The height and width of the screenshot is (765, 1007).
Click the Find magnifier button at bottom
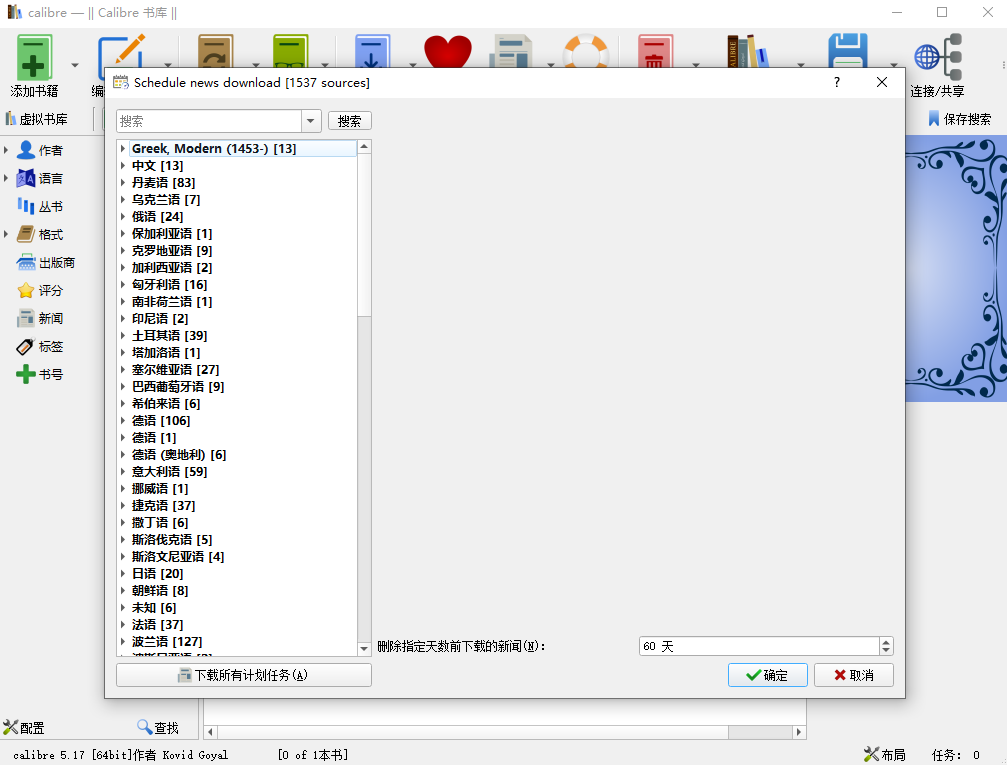[158, 728]
